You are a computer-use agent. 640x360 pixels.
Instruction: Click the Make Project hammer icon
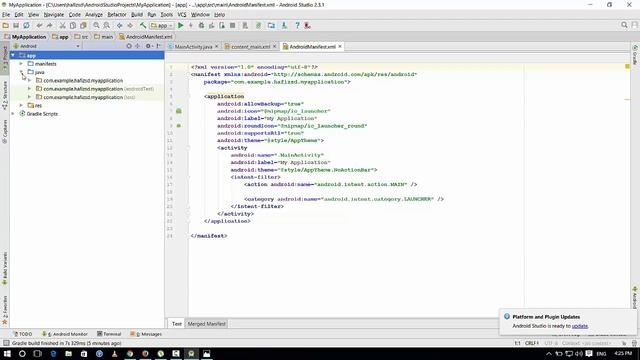tap(143, 25)
